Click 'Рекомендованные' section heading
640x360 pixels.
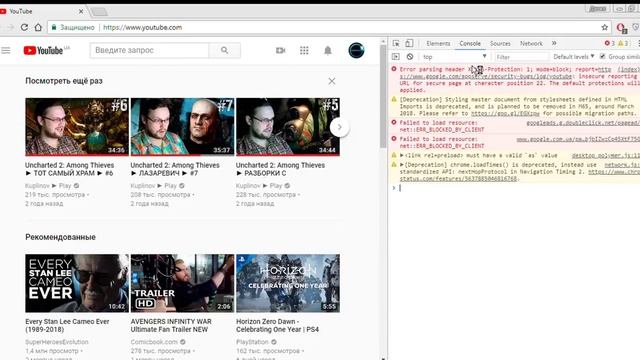(x=60, y=237)
